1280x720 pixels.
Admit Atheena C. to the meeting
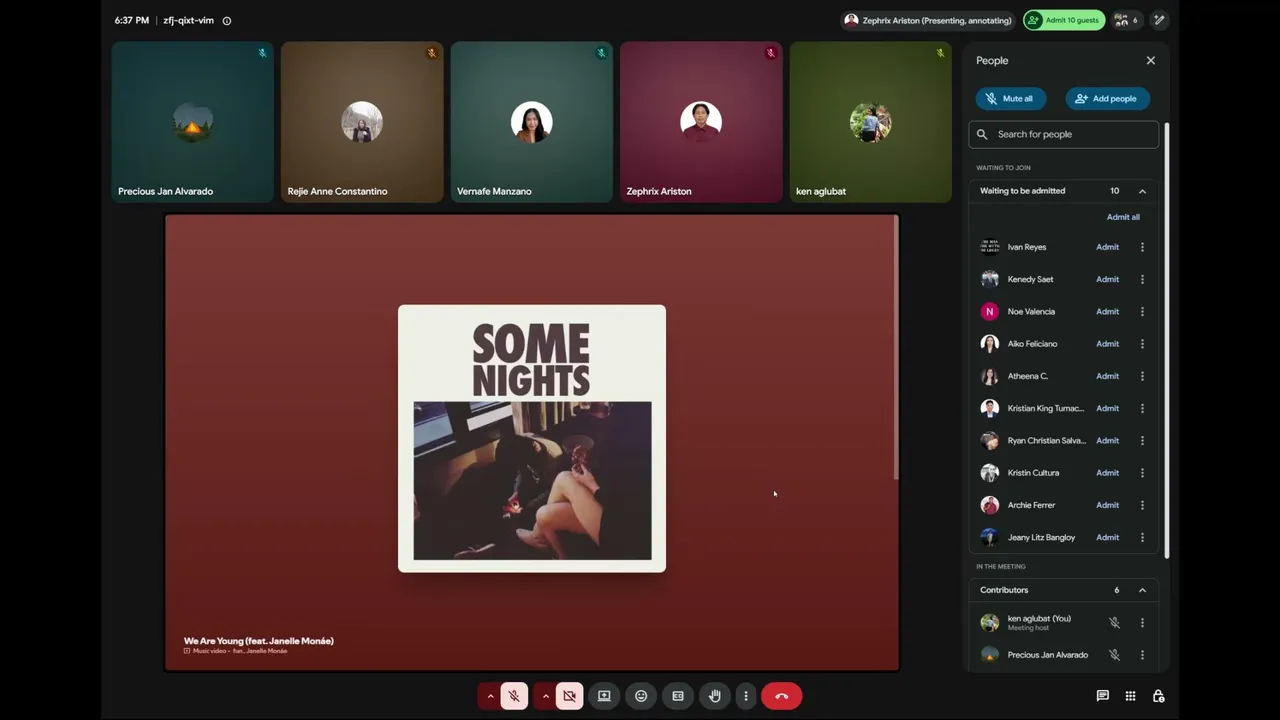(1107, 376)
